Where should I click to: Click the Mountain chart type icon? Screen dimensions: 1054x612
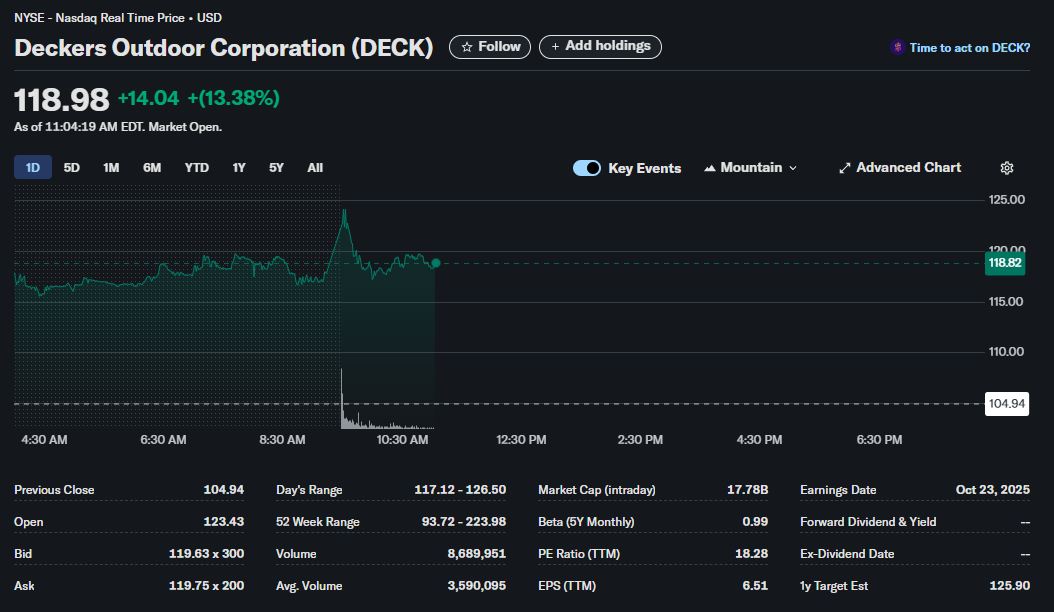(709, 168)
